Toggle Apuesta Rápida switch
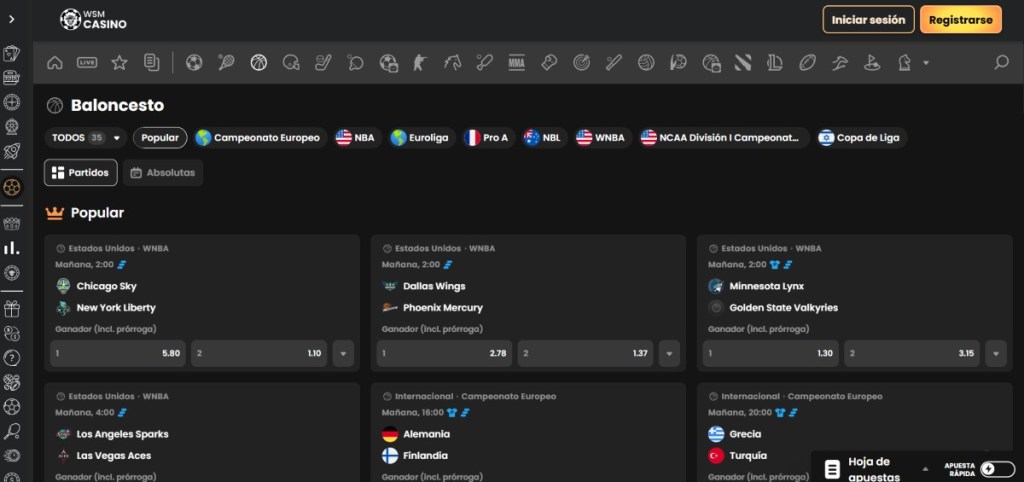The width and height of the screenshot is (1024, 482). pyautogui.click(x=997, y=469)
